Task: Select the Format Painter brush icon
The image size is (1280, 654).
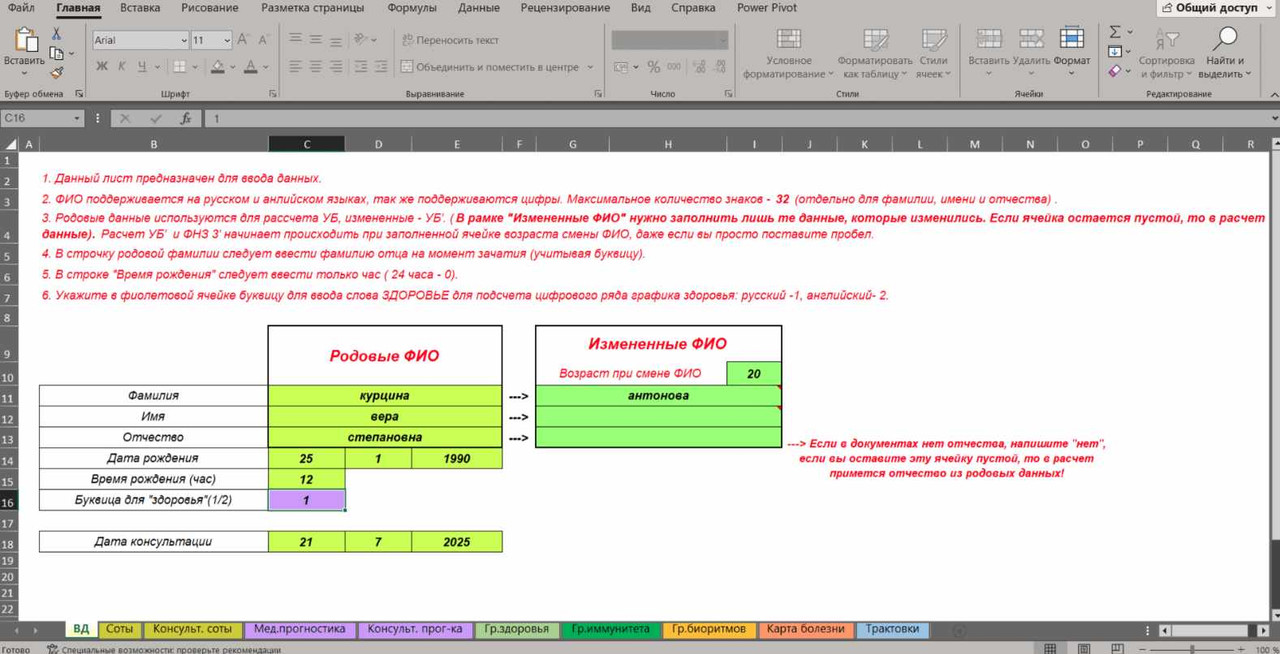Action: coord(56,72)
